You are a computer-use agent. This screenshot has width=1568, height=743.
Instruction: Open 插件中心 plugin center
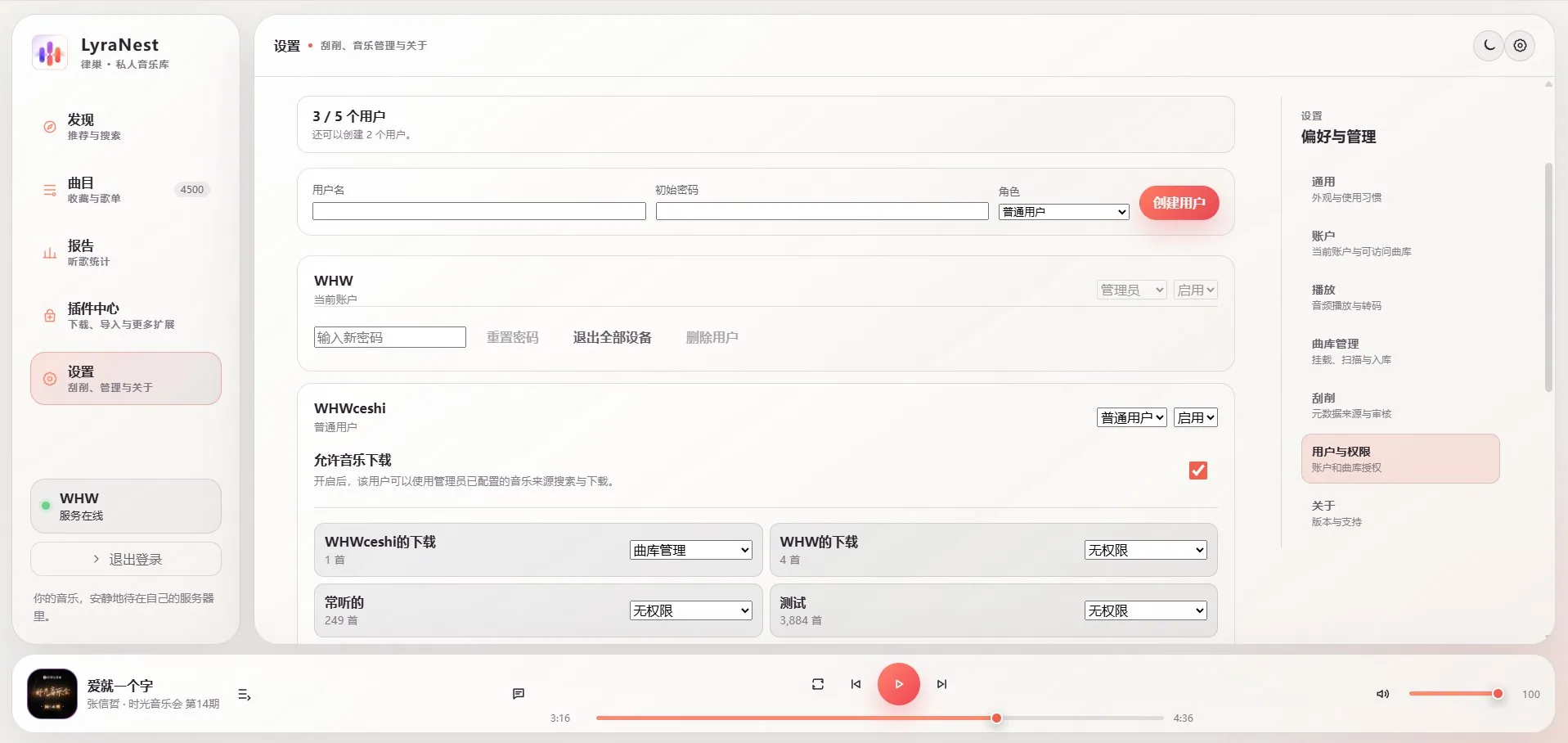pyautogui.click(x=126, y=316)
